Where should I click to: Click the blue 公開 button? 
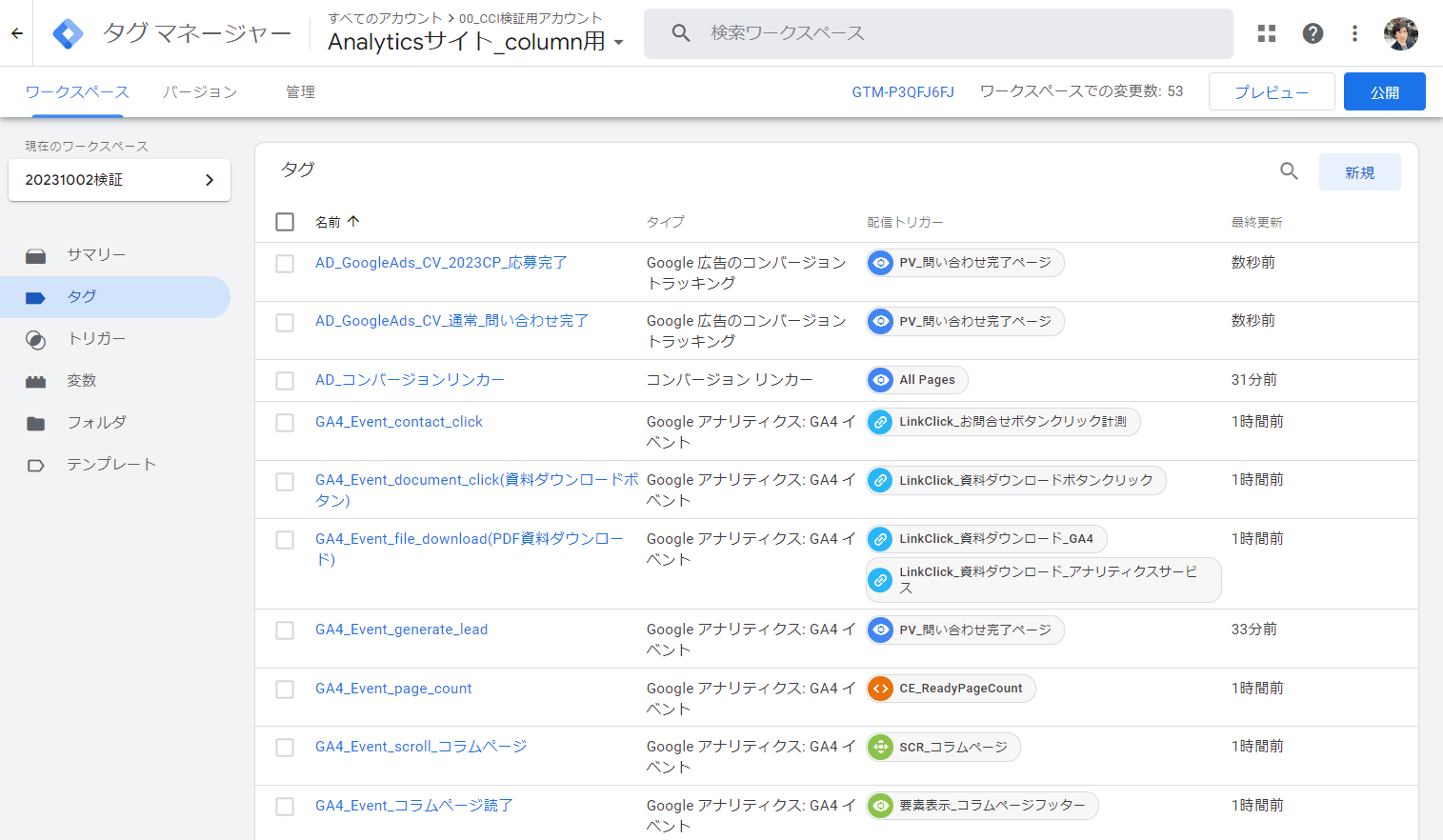(1385, 91)
